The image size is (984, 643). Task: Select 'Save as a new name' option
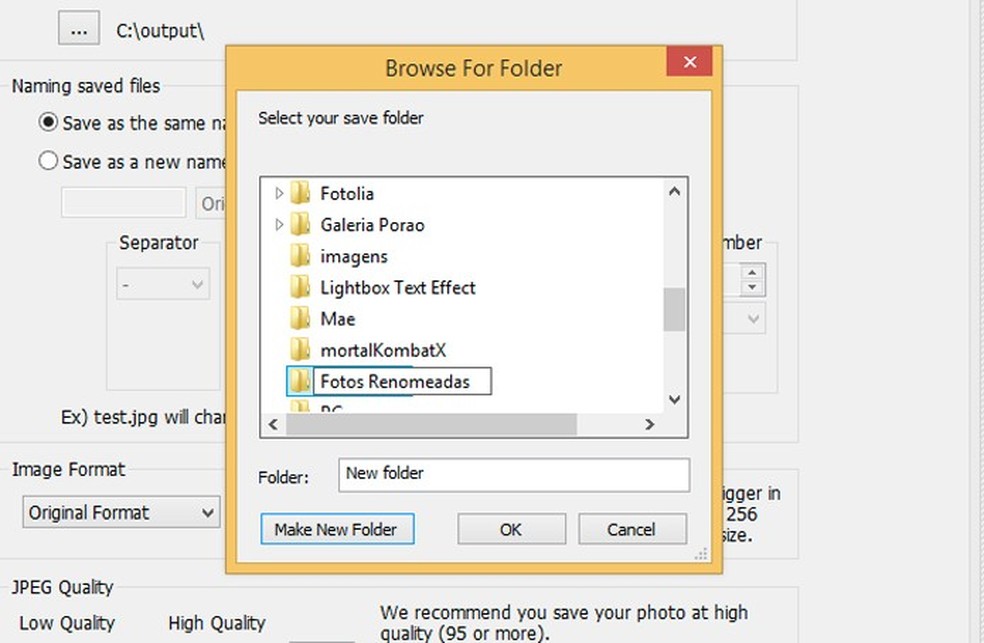[48, 161]
